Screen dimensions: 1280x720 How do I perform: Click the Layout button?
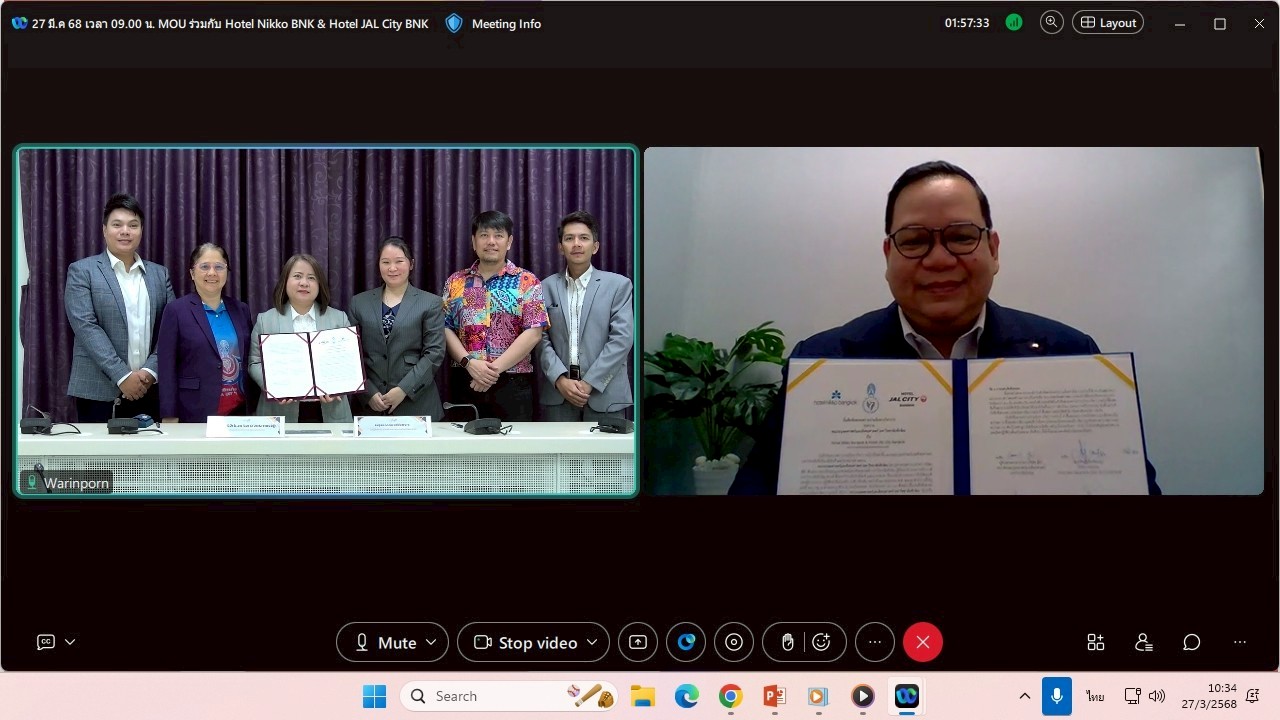point(1108,23)
